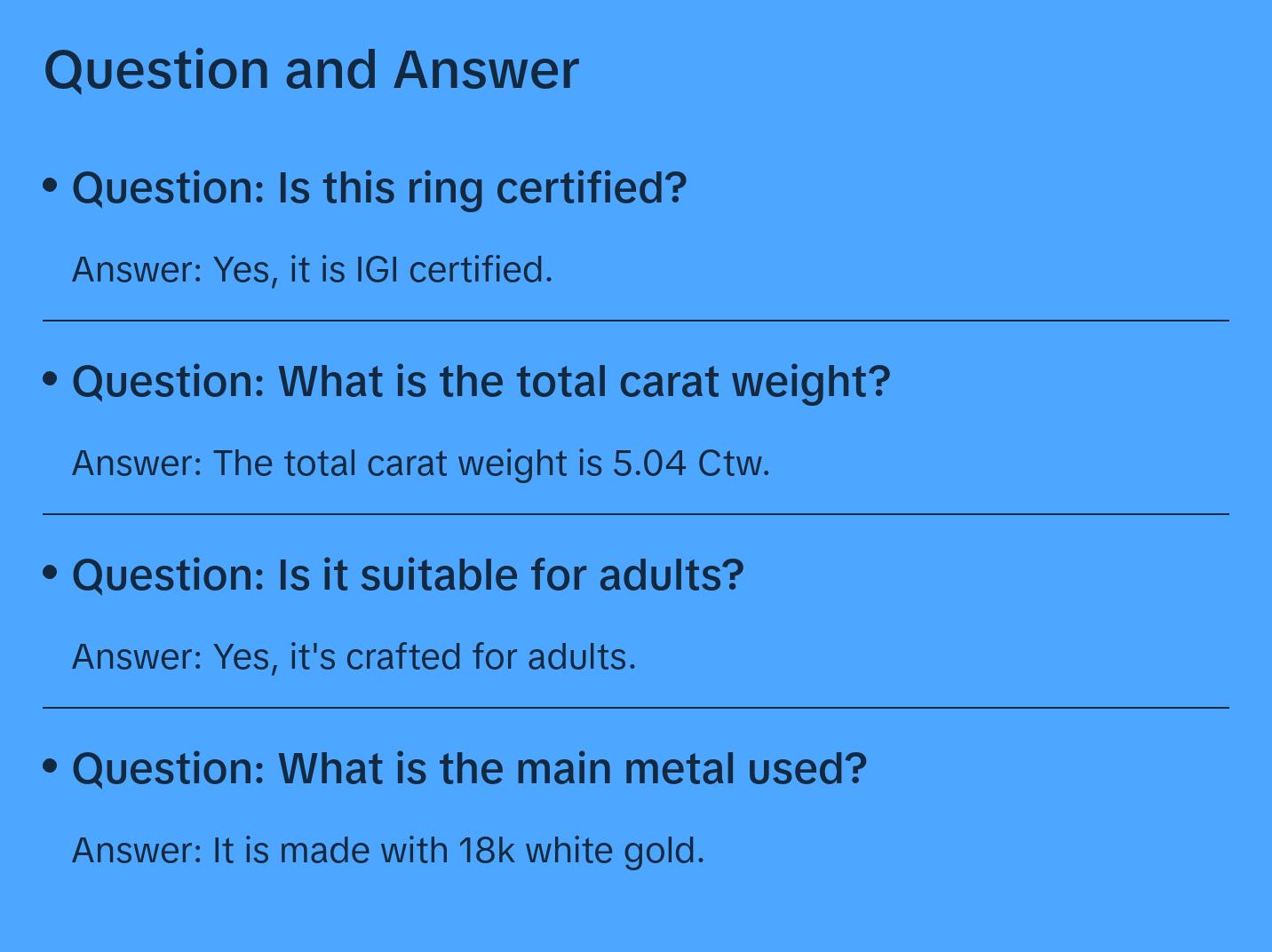The height and width of the screenshot is (952, 1272).
Task: Click the word "Answer" in the heading
Action: point(486,69)
